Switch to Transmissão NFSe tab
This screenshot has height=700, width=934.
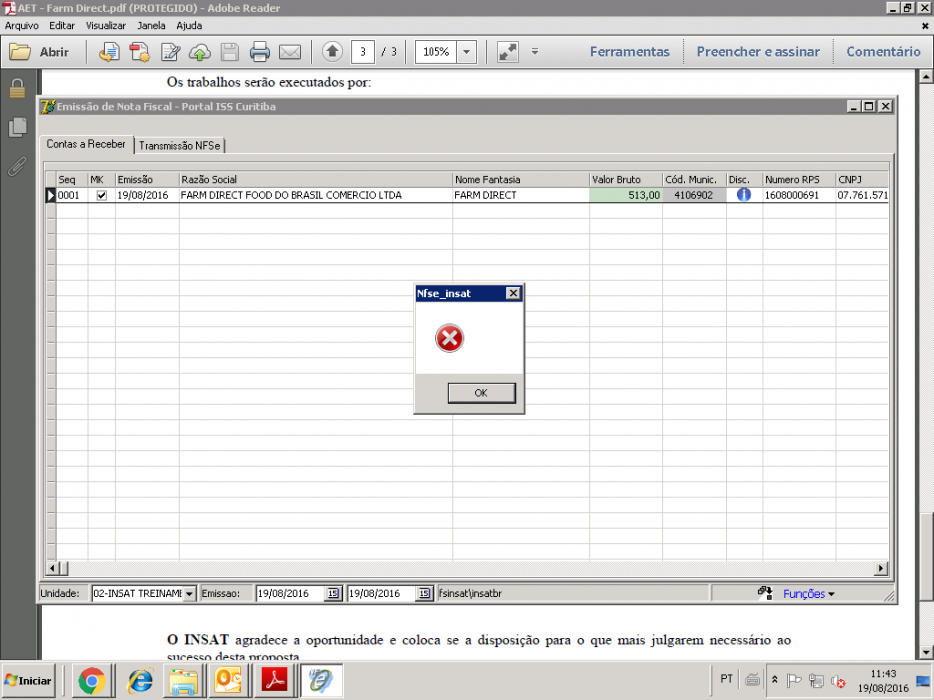coord(179,145)
